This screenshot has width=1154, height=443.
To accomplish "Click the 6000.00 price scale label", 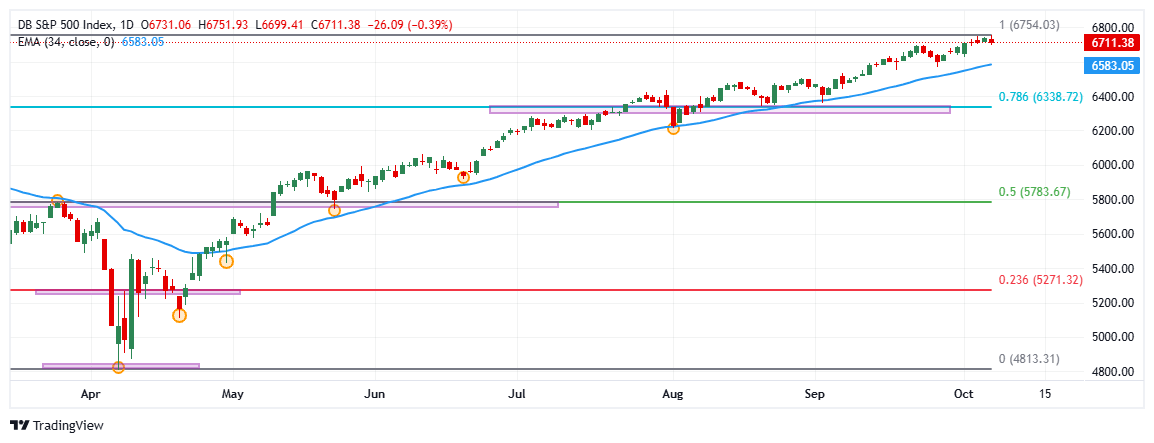I will [x=1112, y=165].
